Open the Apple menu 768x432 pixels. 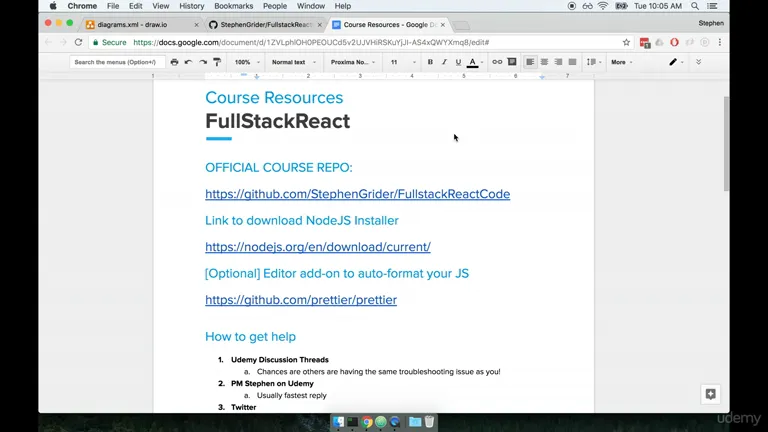[53, 6]
